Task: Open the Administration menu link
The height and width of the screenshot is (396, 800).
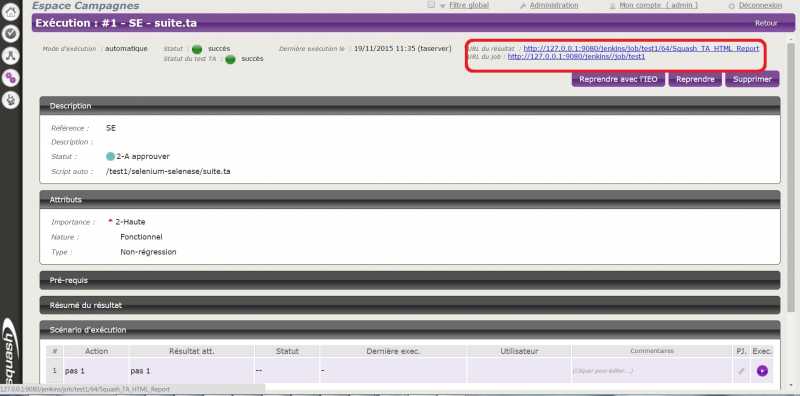Action: click(554, 5)
